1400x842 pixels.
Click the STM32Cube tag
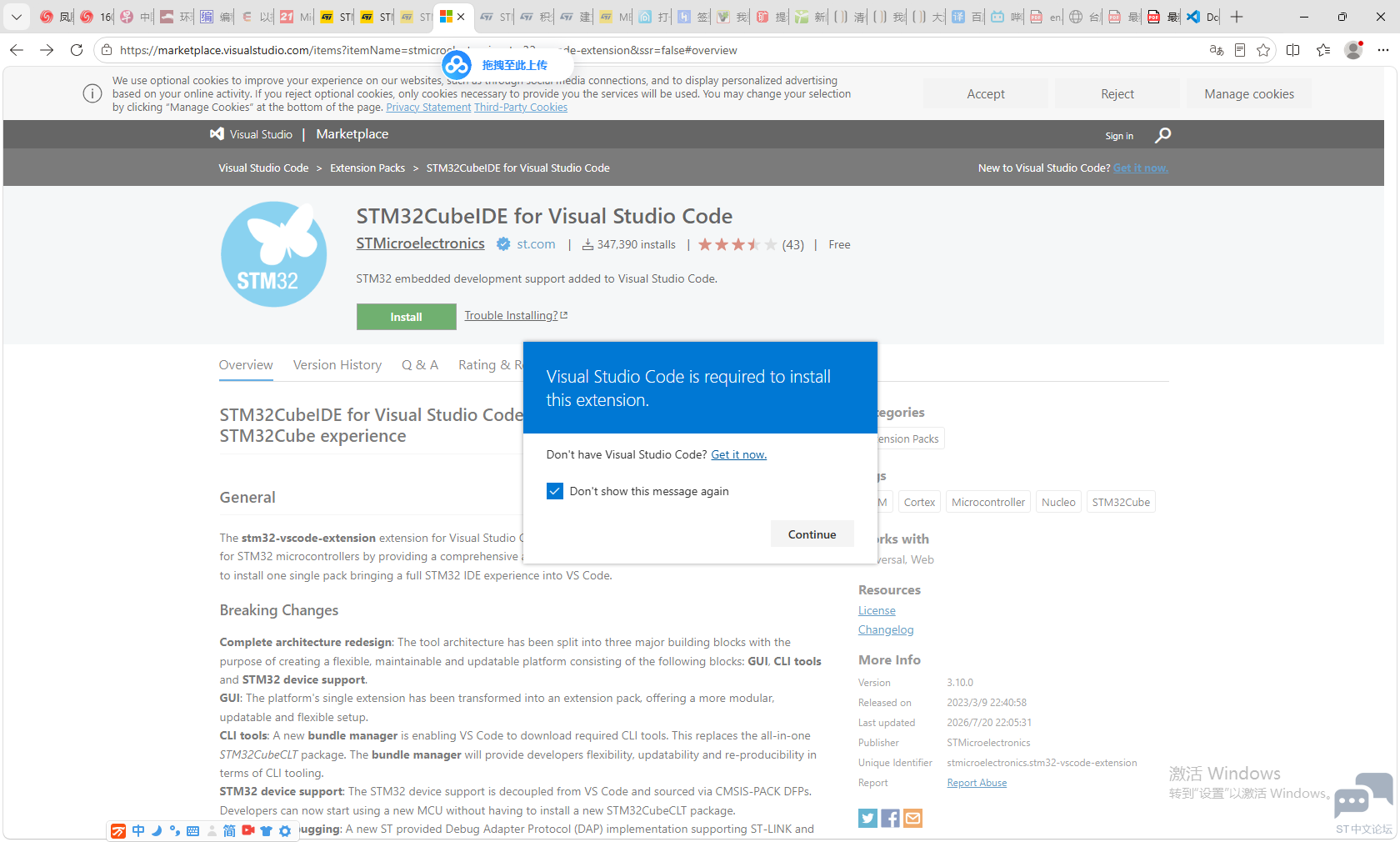pyautogui.click(x=1121, y=502)
